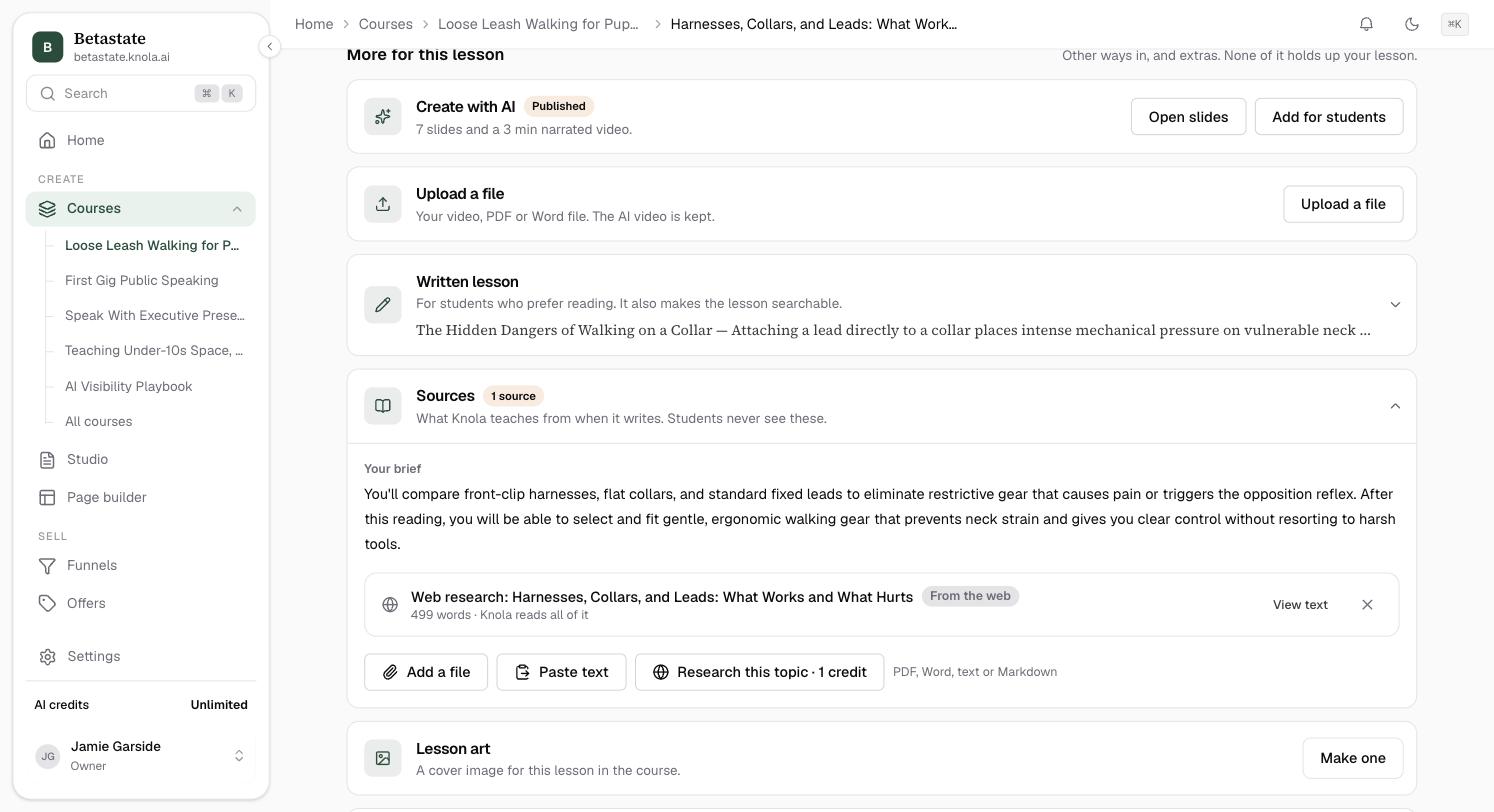
Task: Click the Betastate workspace logo
Action: (x=47, y=47)
